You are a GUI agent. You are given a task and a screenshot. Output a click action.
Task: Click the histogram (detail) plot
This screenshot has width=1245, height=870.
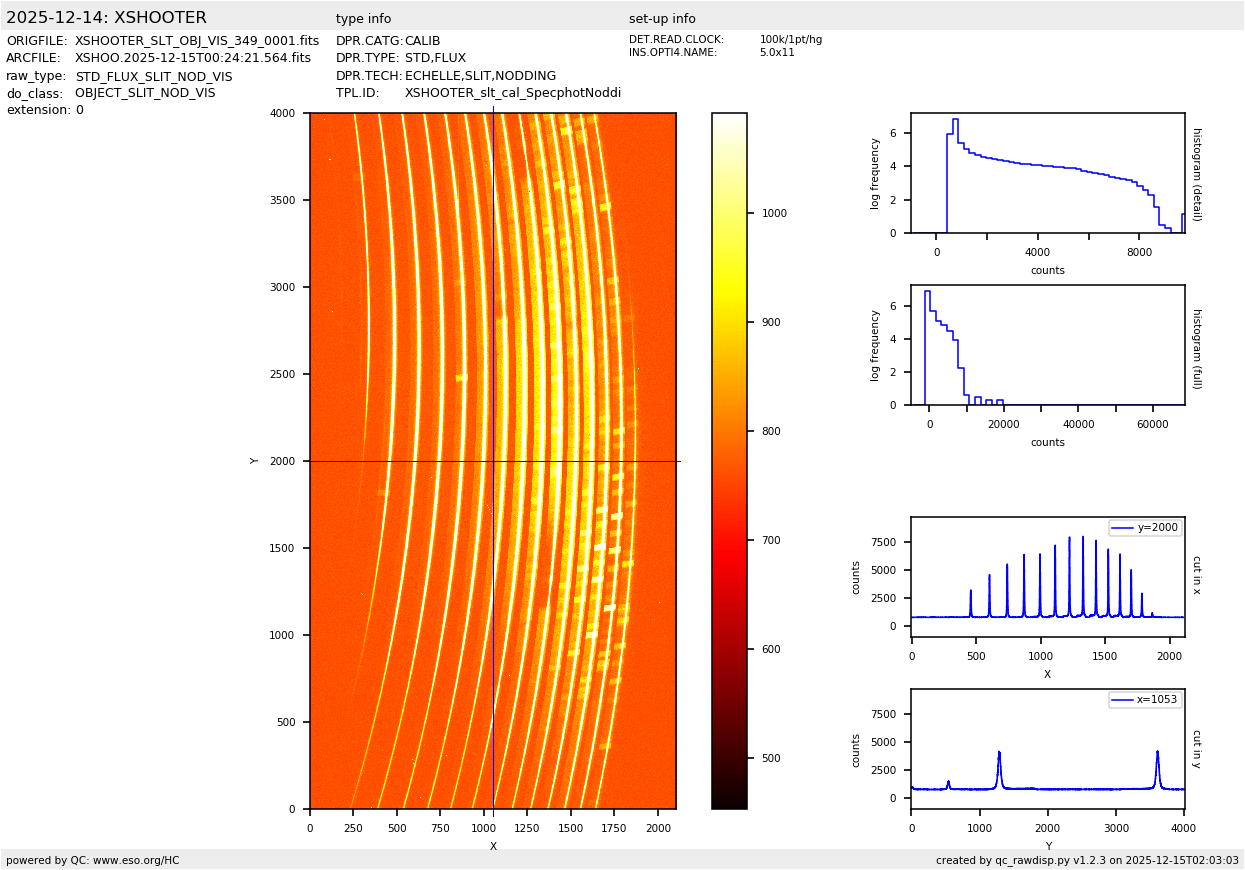pyautogui.click(x=1047, y=173)
